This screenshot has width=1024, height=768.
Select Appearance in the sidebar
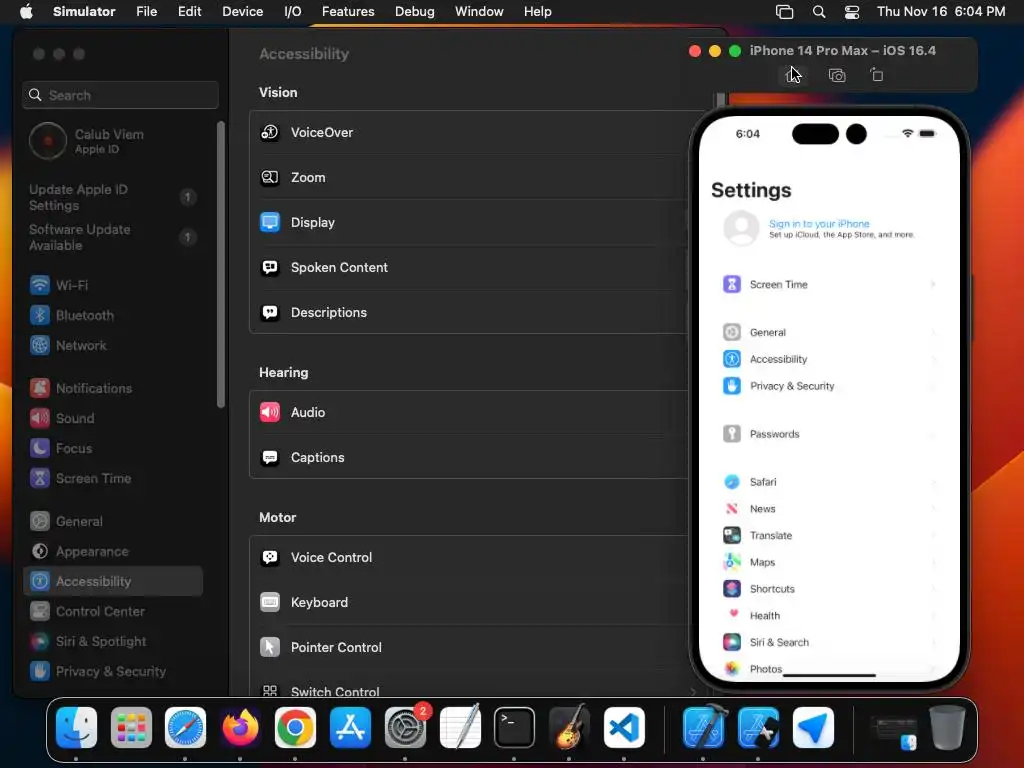[x=113, y=552]
